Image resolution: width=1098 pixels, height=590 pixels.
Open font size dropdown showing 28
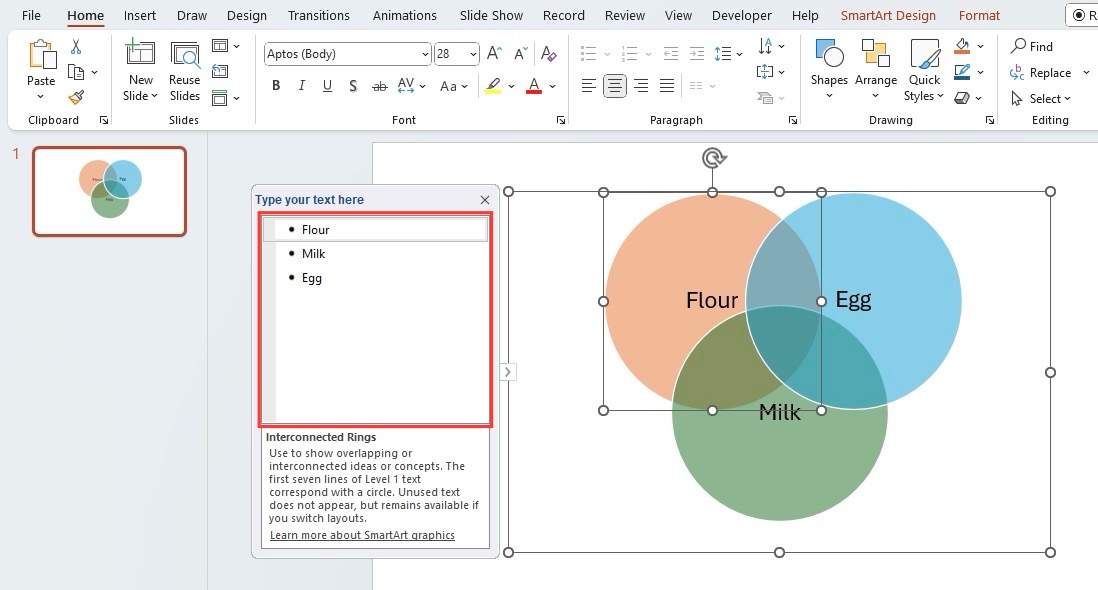(473, 54)
